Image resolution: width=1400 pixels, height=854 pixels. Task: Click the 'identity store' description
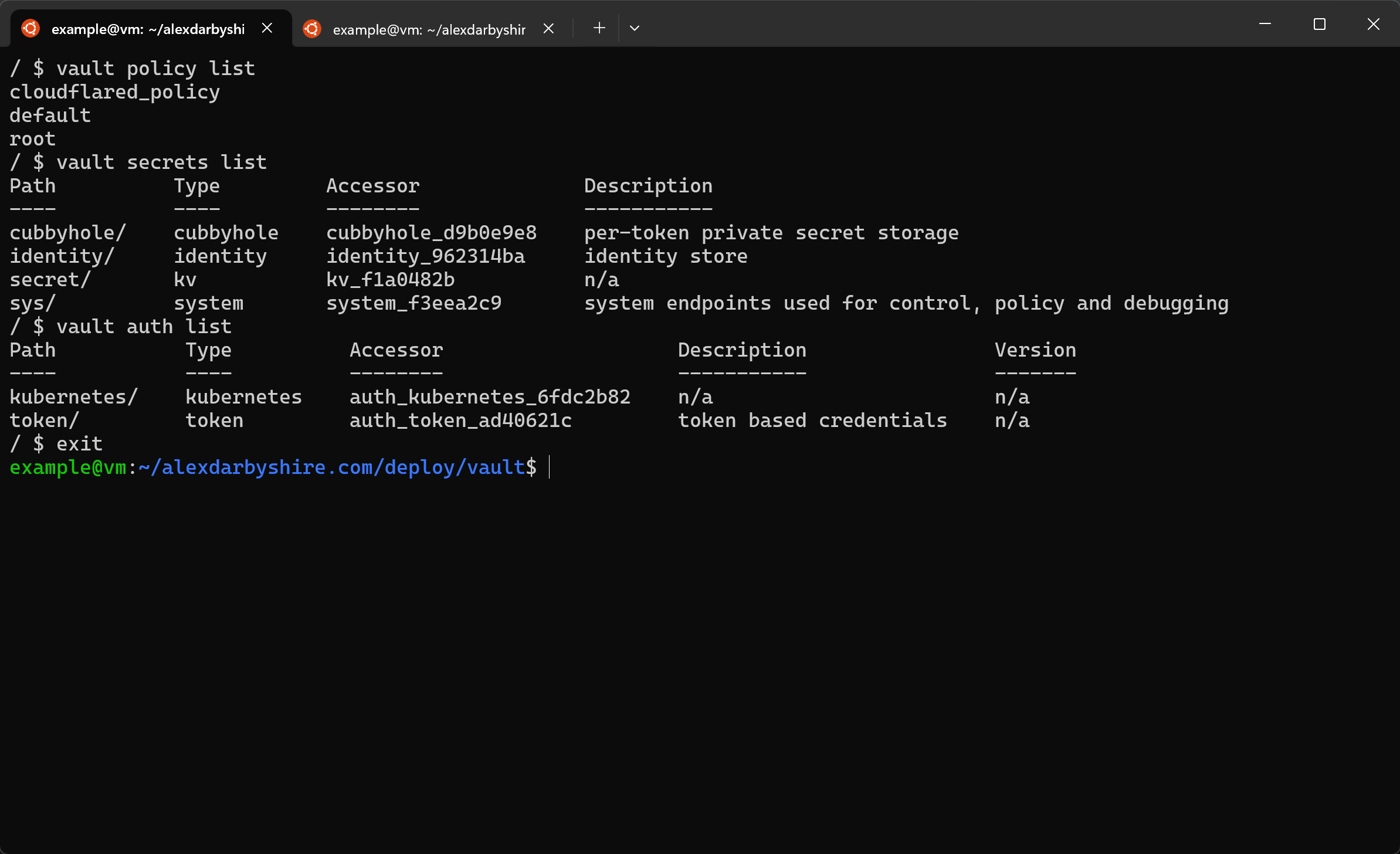point(666,256)
